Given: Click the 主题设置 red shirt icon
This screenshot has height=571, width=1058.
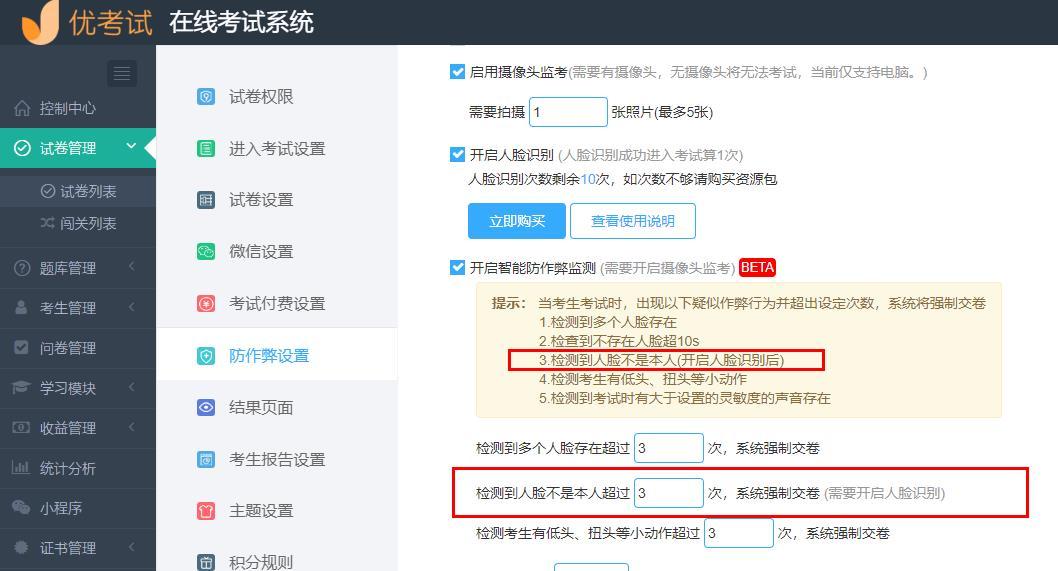Looking at the screenshot, I should [206, 511].
